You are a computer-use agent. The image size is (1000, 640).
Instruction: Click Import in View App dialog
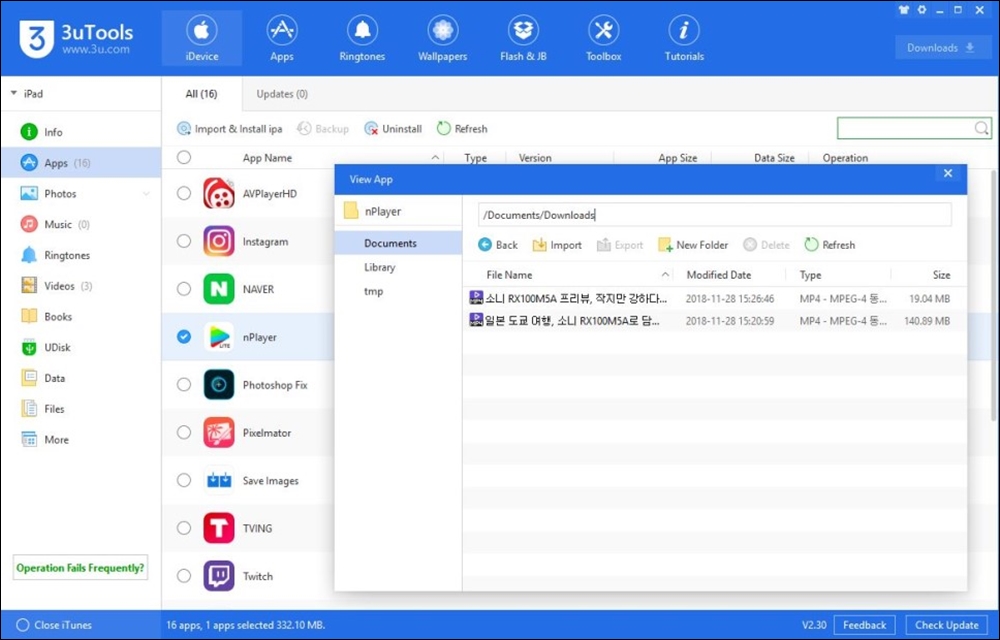point(557,245)
